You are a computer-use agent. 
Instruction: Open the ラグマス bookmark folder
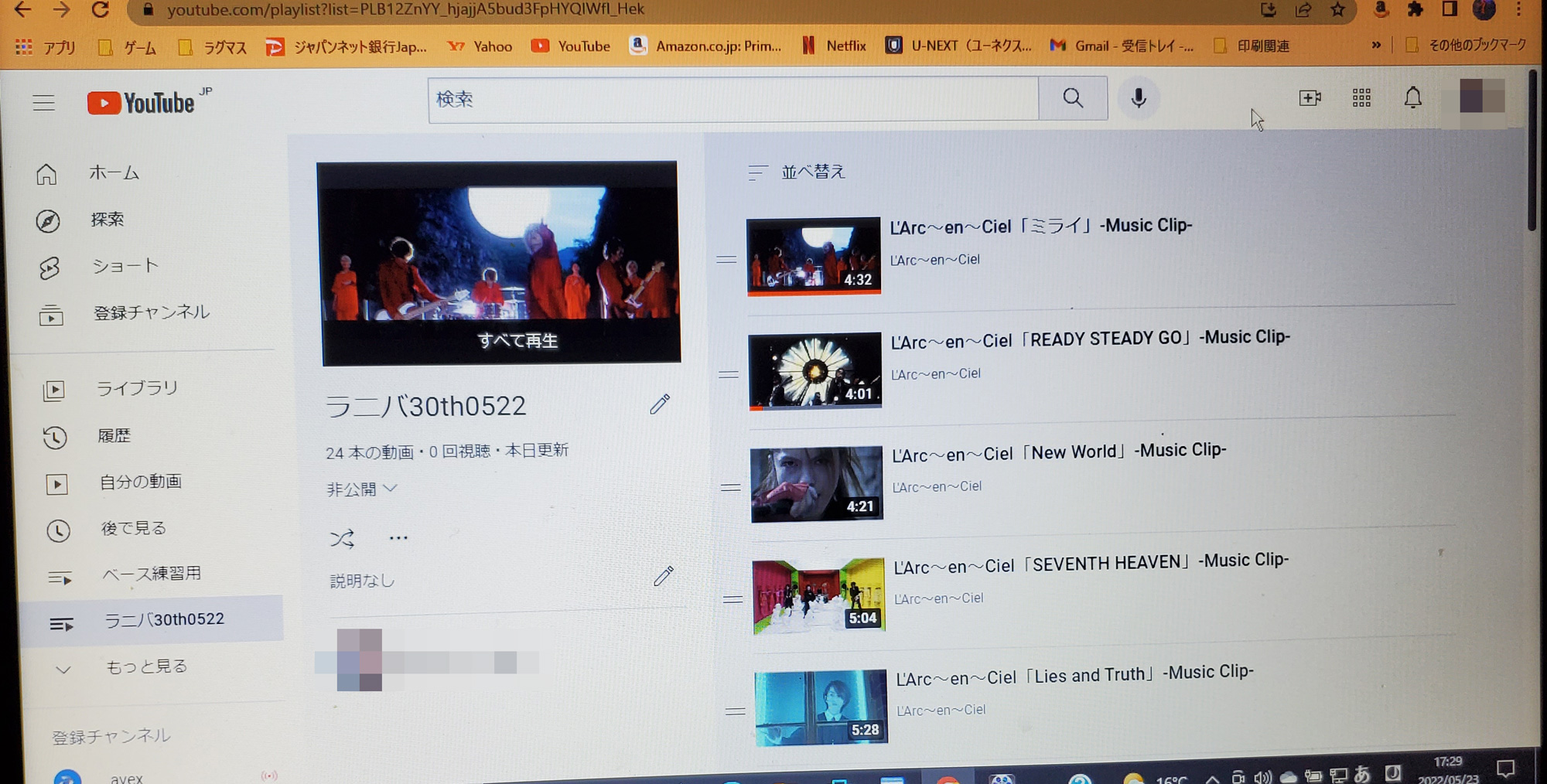(212, 47)
